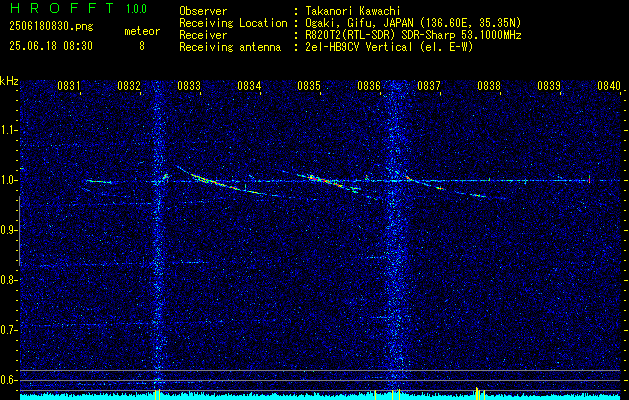
Task: Select the antenna text 2el-HB9CV Vertical
Action: point(358,47)
